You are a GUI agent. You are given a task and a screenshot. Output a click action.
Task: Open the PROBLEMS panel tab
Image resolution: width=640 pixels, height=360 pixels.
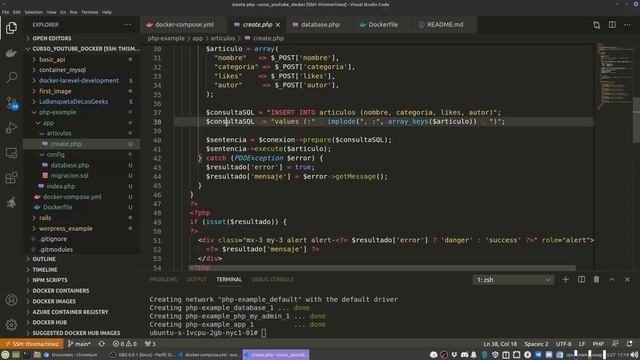(163, 280)
